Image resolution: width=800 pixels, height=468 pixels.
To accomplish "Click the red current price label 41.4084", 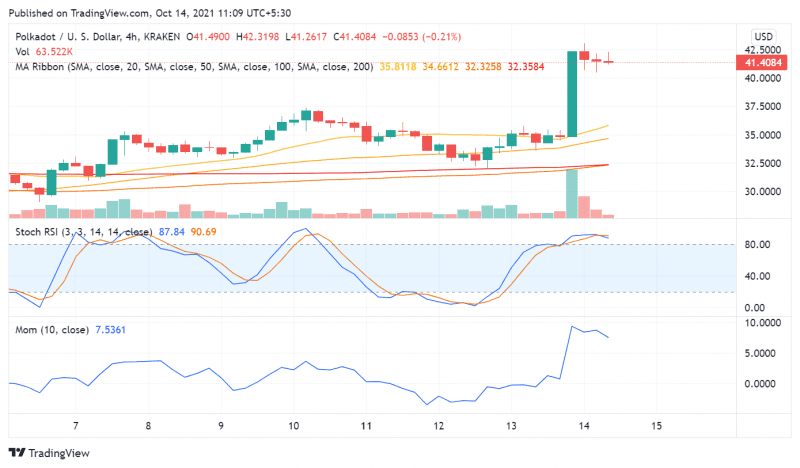I will tap(763, 63).
